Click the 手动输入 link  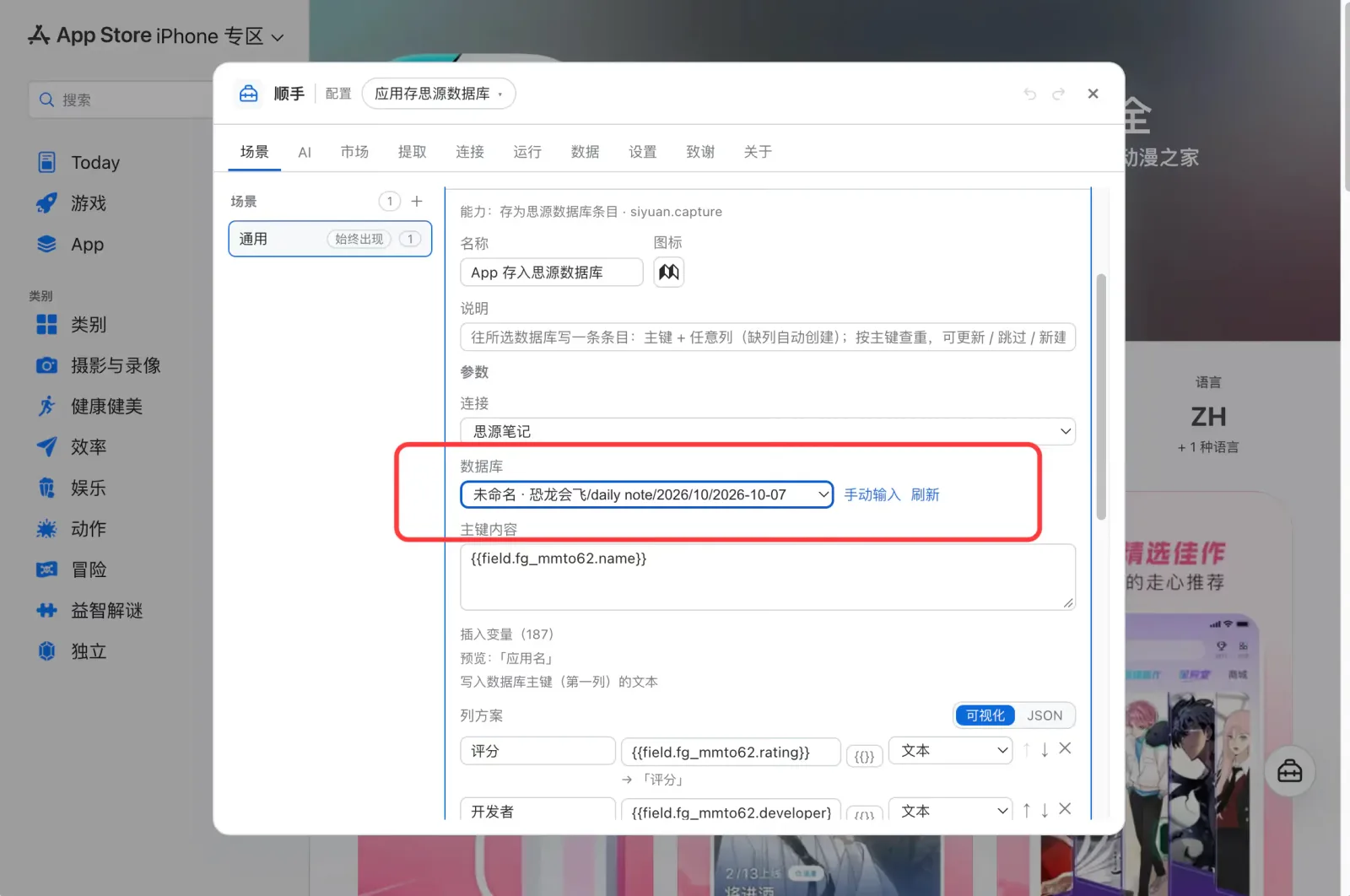(x=872, y=494)
